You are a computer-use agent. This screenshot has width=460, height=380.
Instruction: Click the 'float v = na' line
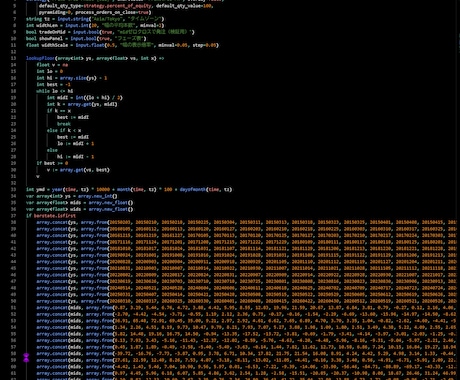point(52,65)
